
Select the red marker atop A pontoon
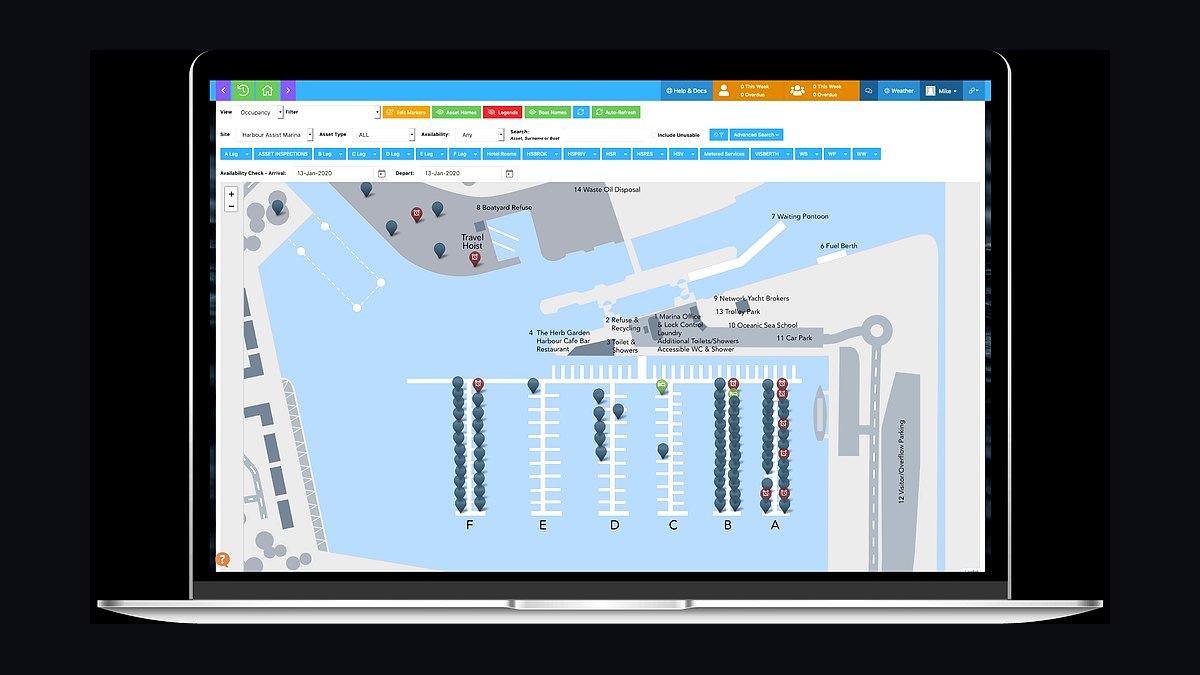[782, 383]
